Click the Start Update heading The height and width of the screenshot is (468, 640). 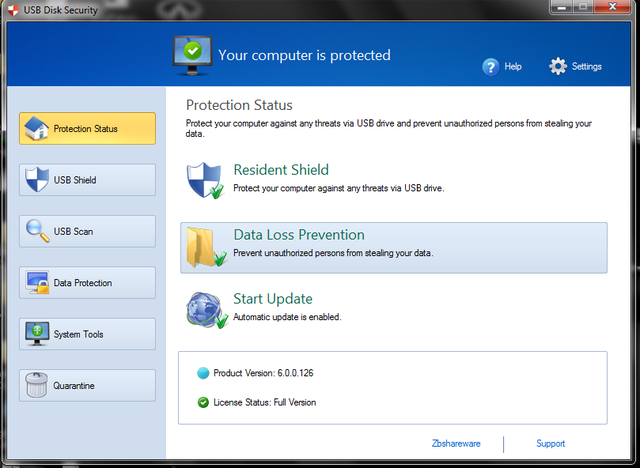(273, 299)
